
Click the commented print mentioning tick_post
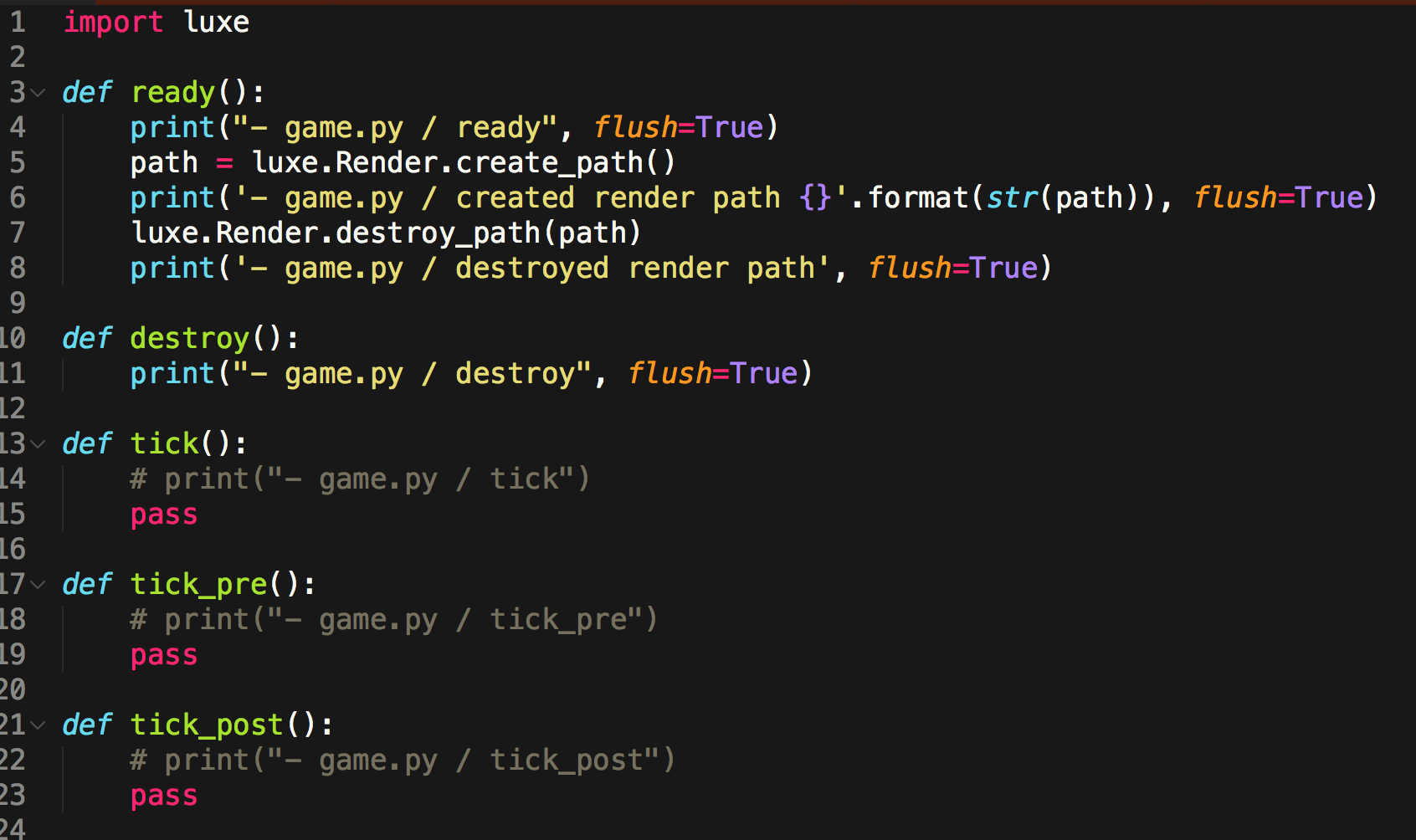[403, 761]
